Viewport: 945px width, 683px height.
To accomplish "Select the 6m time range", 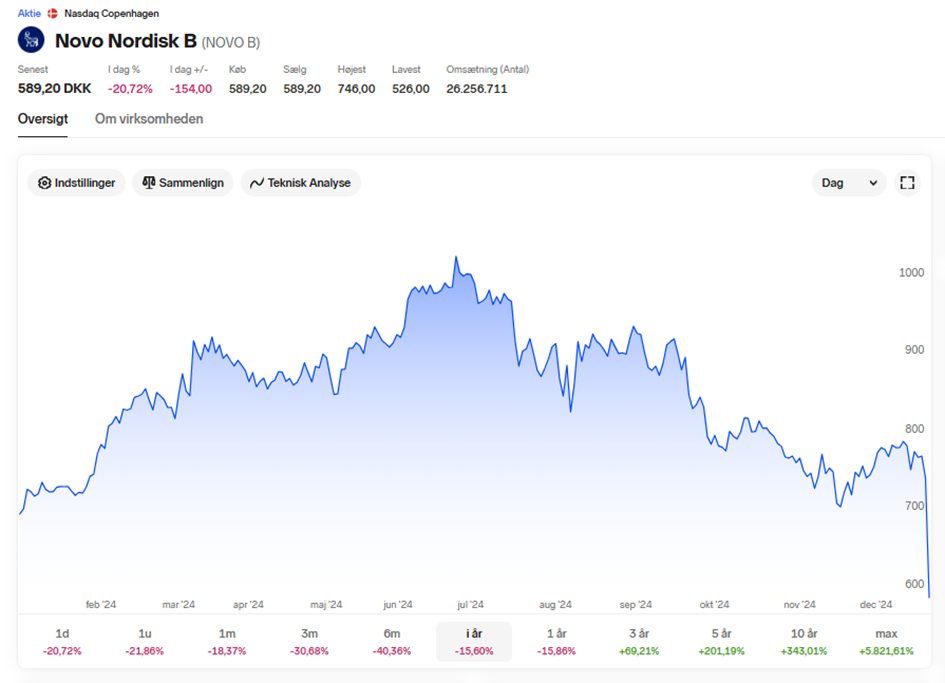I will 392,641.
